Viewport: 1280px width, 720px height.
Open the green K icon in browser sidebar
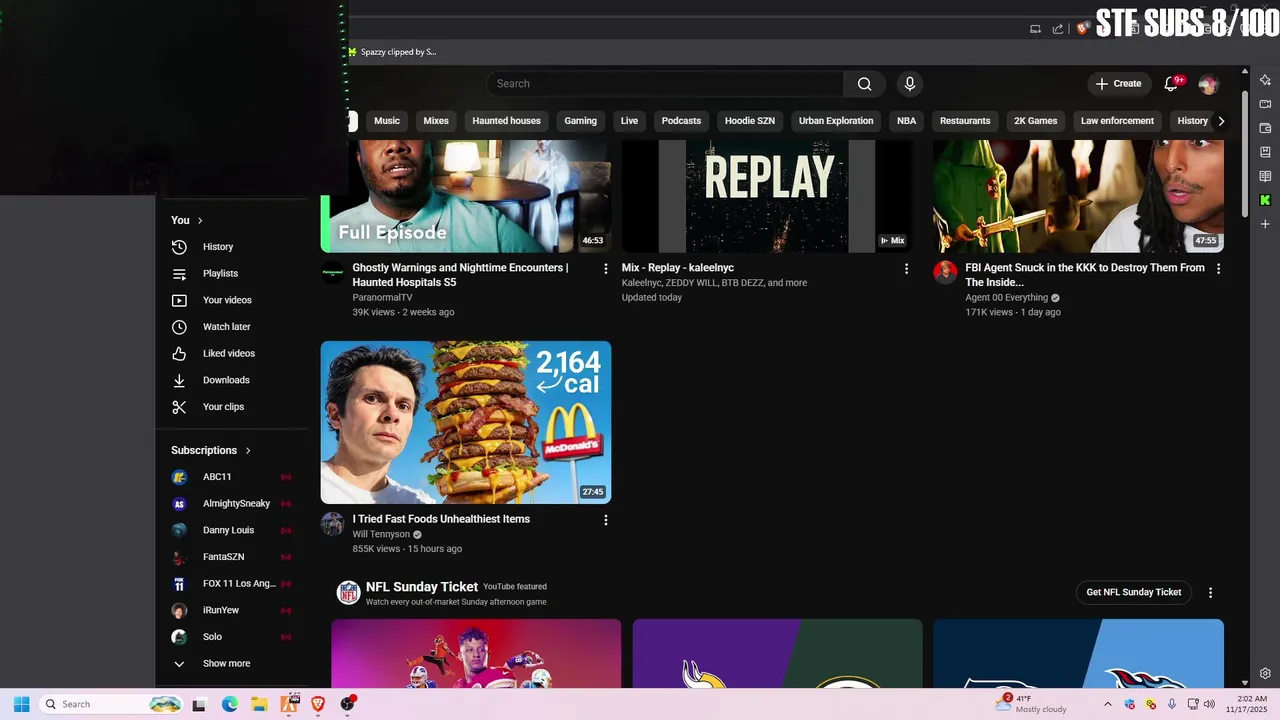pos(1265,200)
